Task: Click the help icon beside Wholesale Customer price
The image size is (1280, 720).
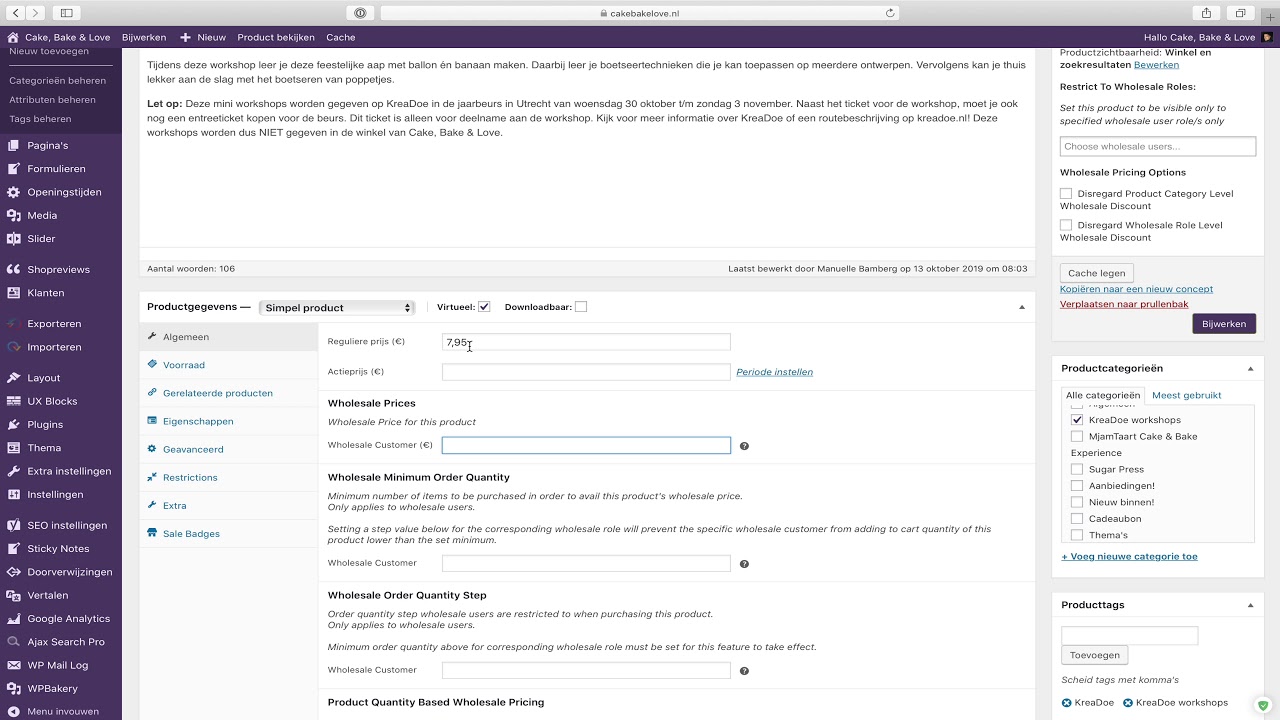Action: (744, 446)
